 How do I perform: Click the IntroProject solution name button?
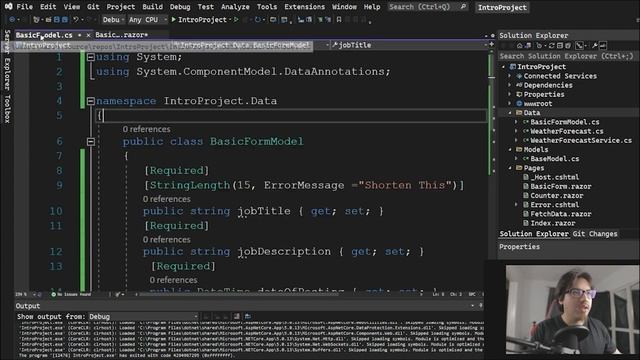click(502, 7)
